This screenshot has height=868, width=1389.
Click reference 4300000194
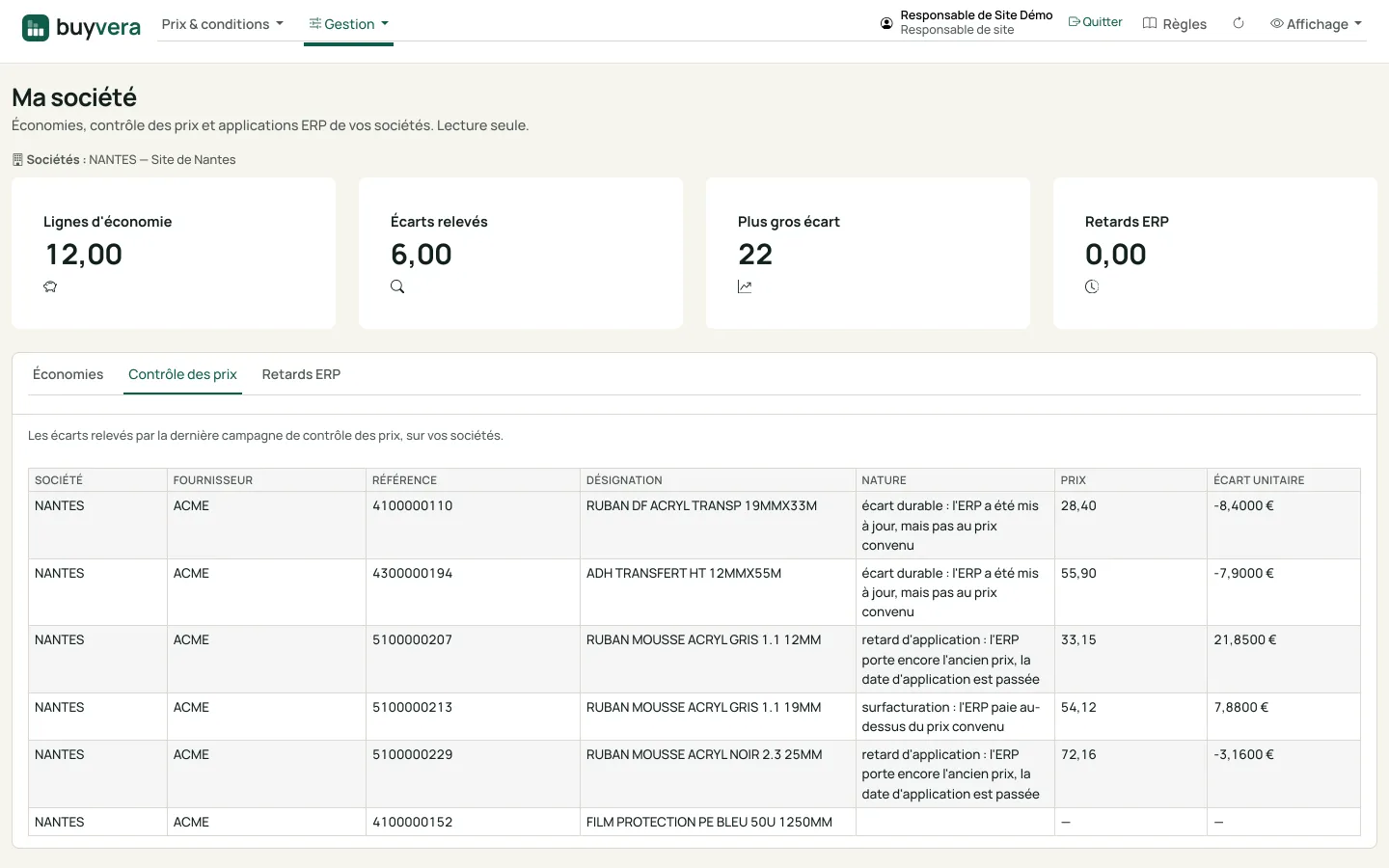(x=413, y=573)
